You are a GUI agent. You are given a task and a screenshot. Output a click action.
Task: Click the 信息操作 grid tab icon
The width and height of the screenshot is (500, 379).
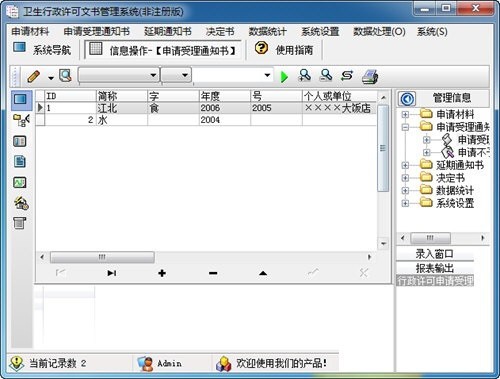96,49
